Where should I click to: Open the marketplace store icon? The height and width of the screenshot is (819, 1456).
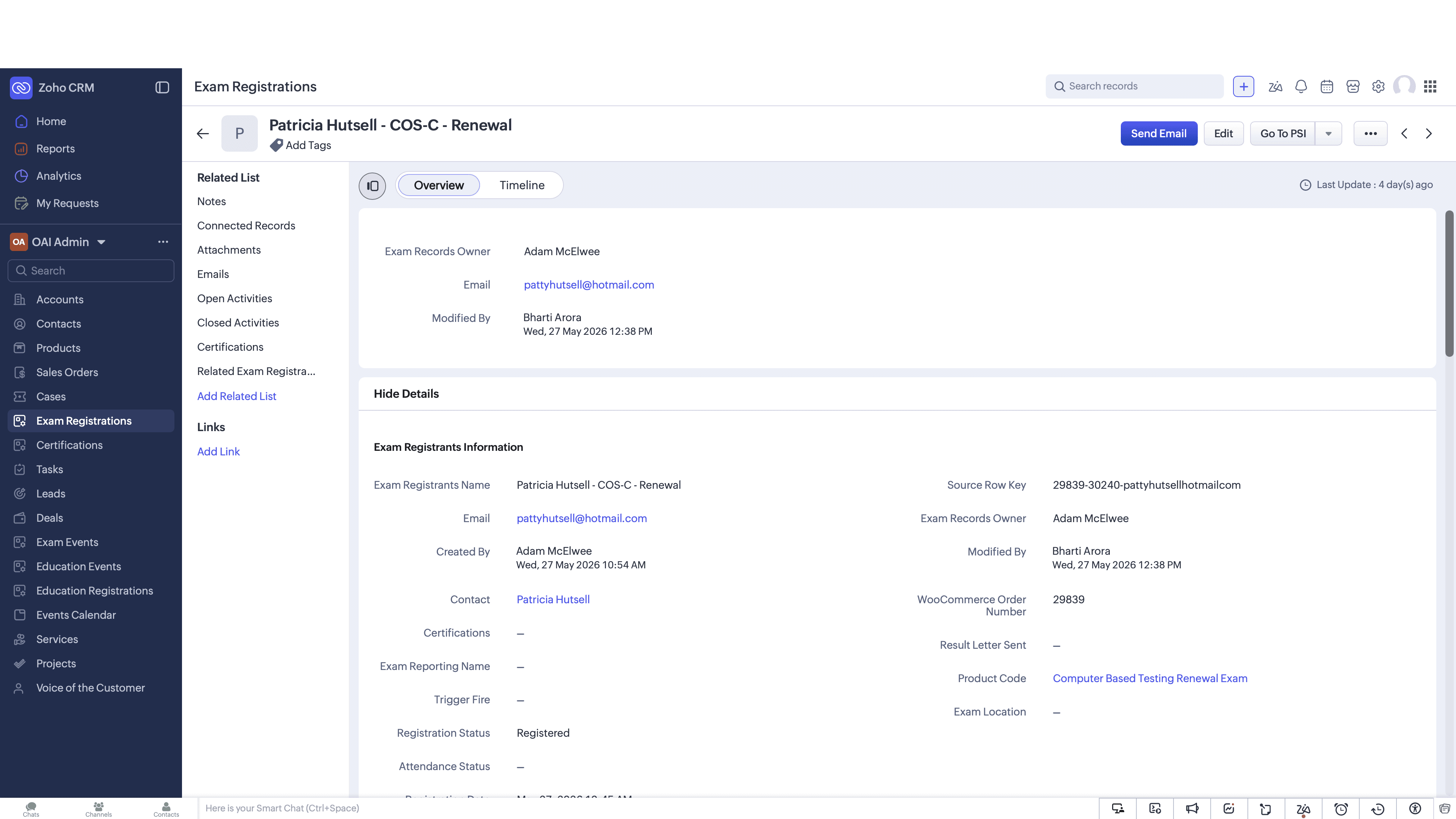[1352, 86]
